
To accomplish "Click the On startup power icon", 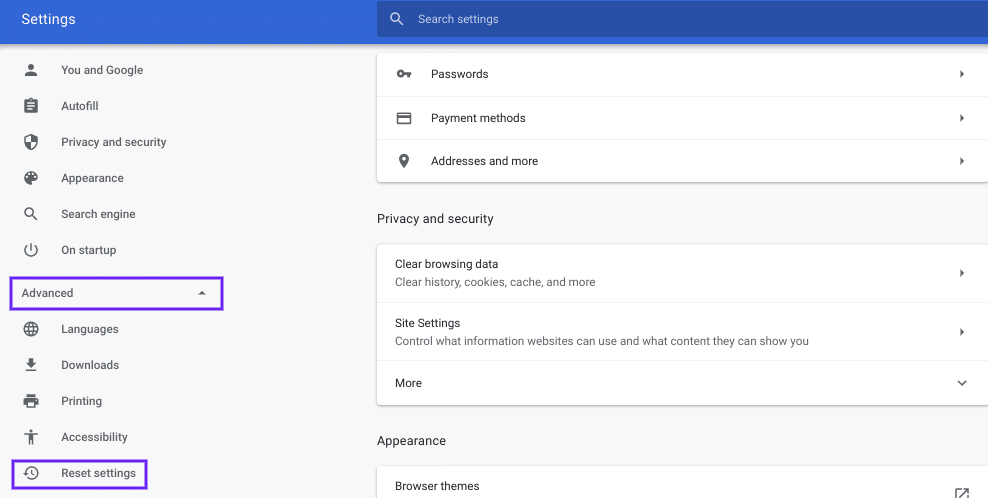I will pos(31,250).
